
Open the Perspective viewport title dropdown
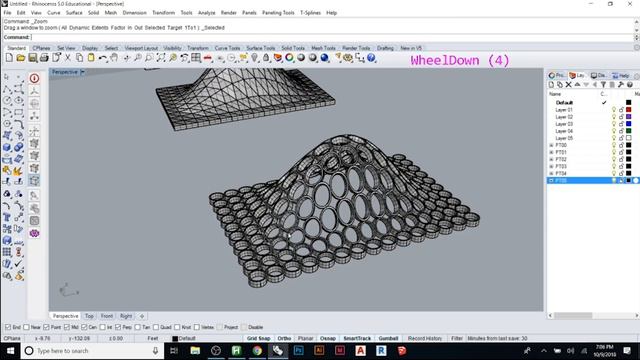pos(82,72)
